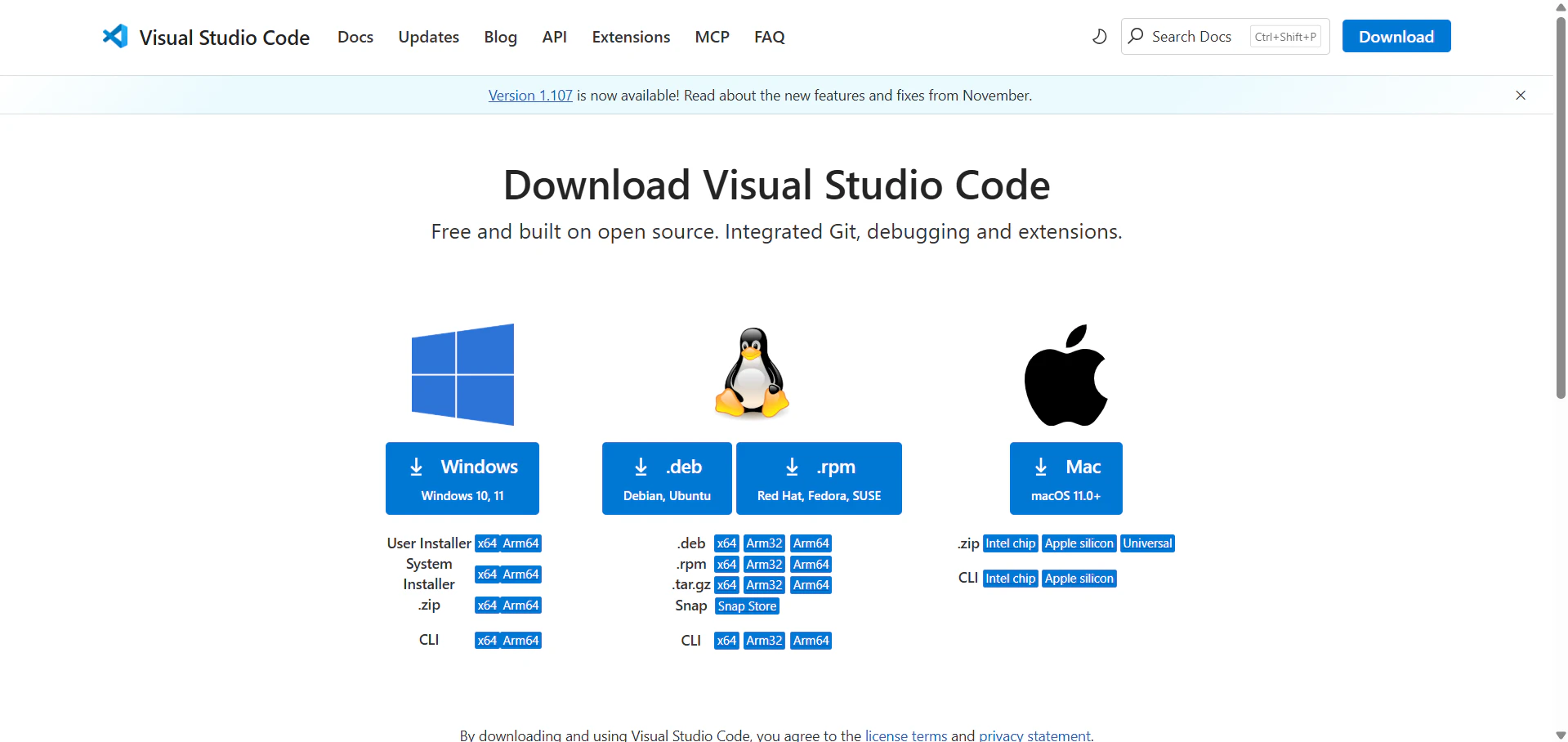Open the license terms link
1568x742 pixels.
click(x=906, y=735)
